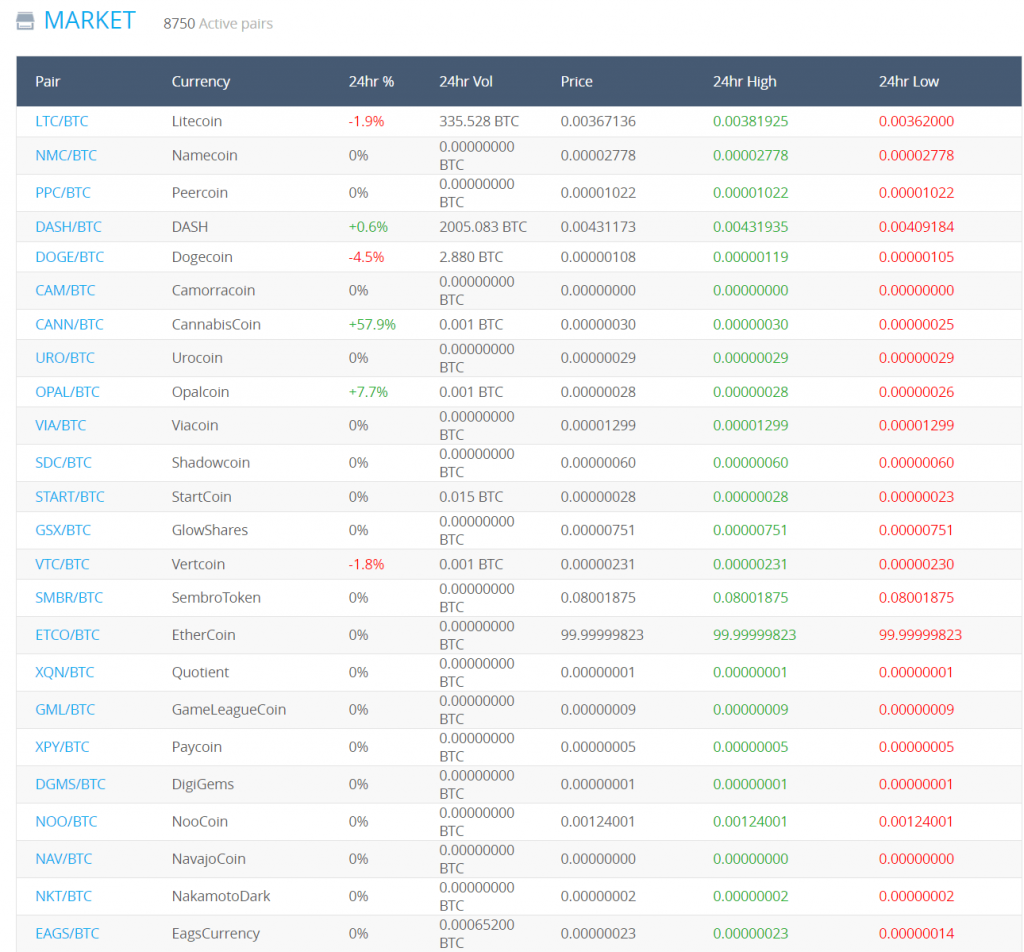Screen dimensions: 1024x952
Task: Select the 0.015 BTC volume for StartCoin
Action: tap(471, 497)
